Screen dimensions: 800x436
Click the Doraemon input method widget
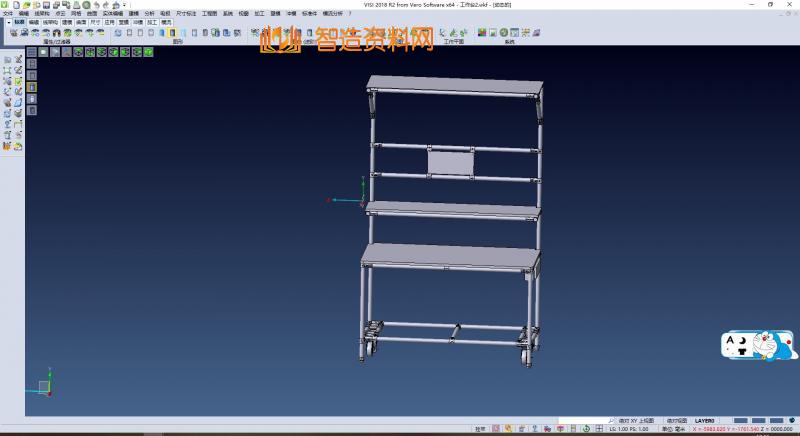coord(758,347)
